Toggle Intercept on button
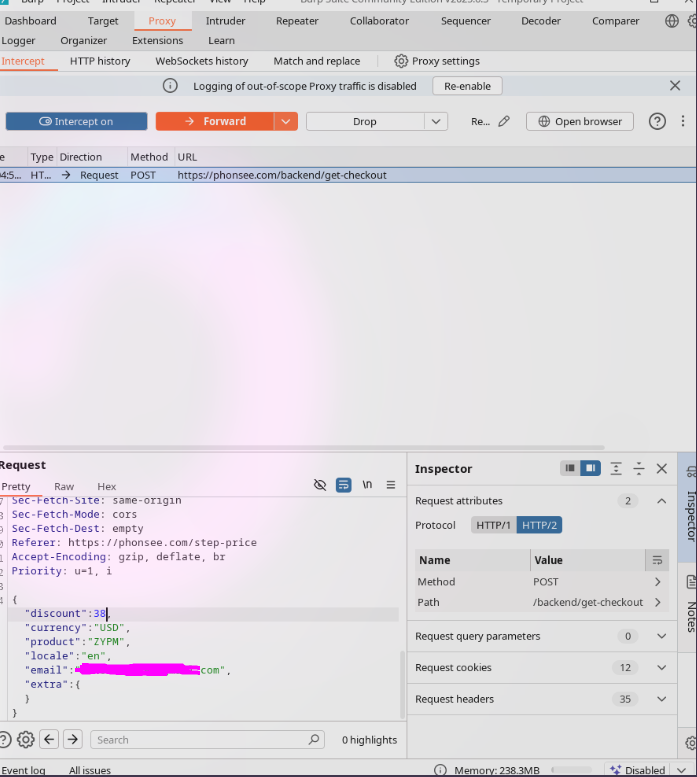The image size is (697, 777). (76, 121)
